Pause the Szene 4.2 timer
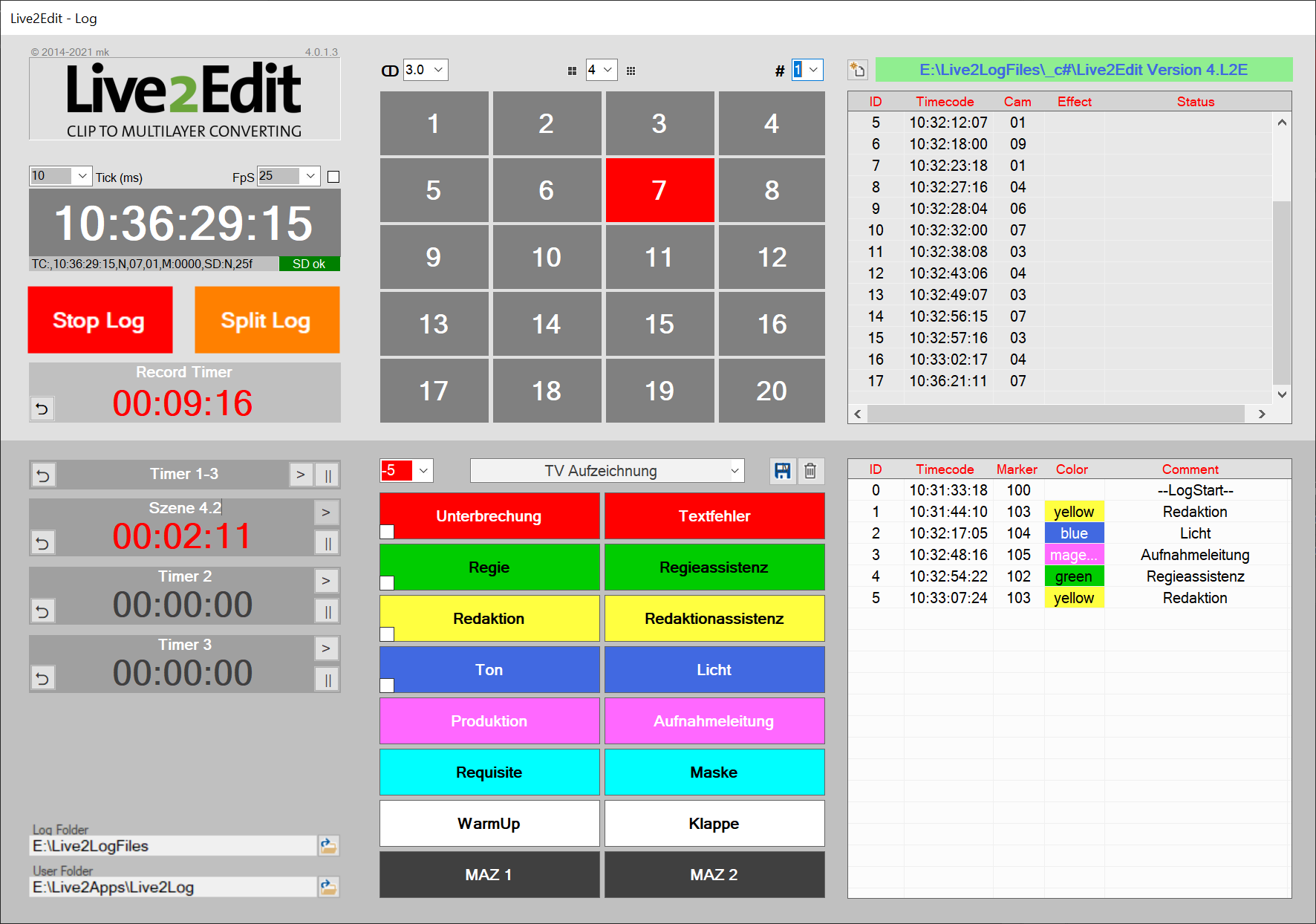Screen dimensions: 1316x924 click(328, 543)
